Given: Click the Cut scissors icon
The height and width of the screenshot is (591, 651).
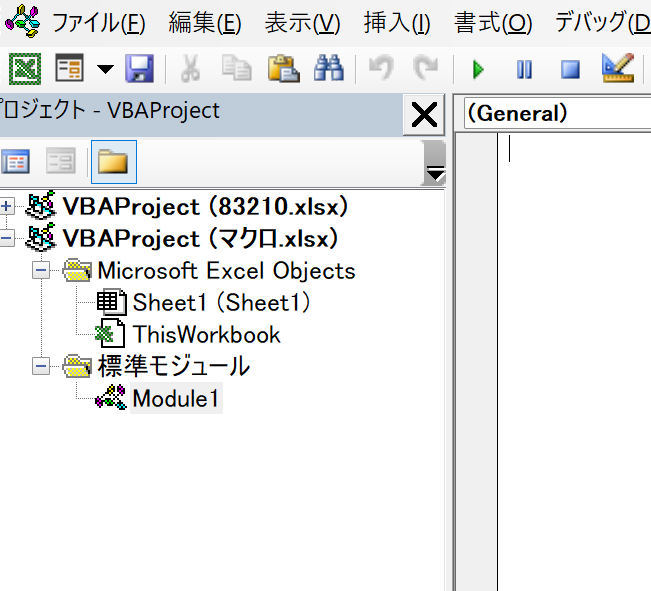Looking at the screenshot, I should click(191, 69).
